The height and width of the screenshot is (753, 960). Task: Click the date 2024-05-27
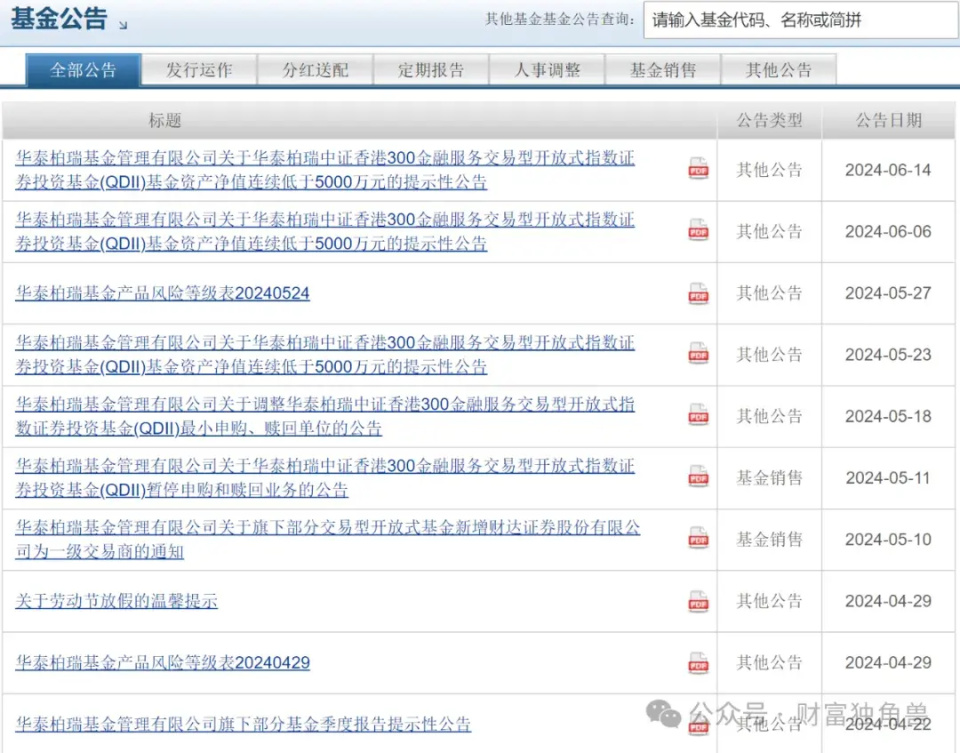[888, 293]
